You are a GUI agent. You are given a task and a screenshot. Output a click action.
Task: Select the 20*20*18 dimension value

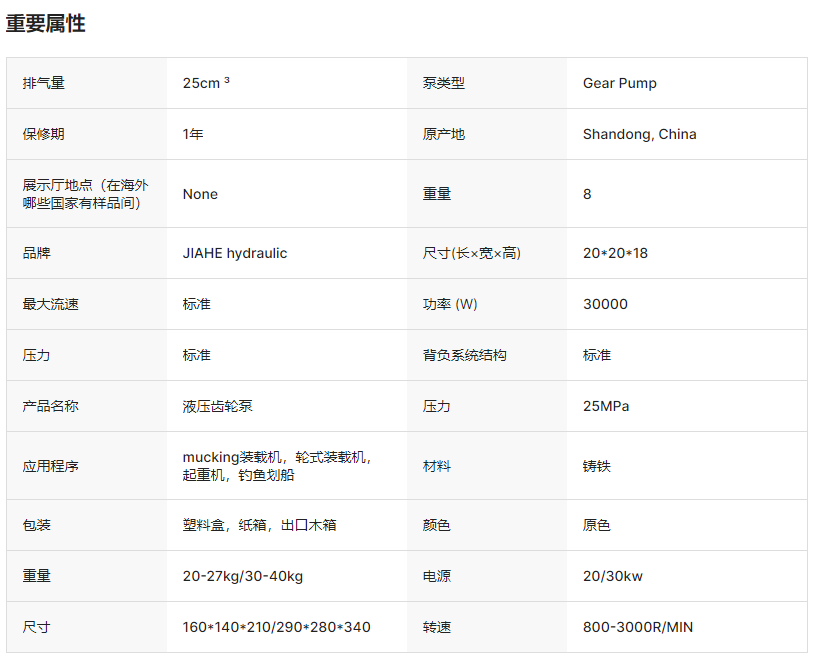tap(615, 253)
